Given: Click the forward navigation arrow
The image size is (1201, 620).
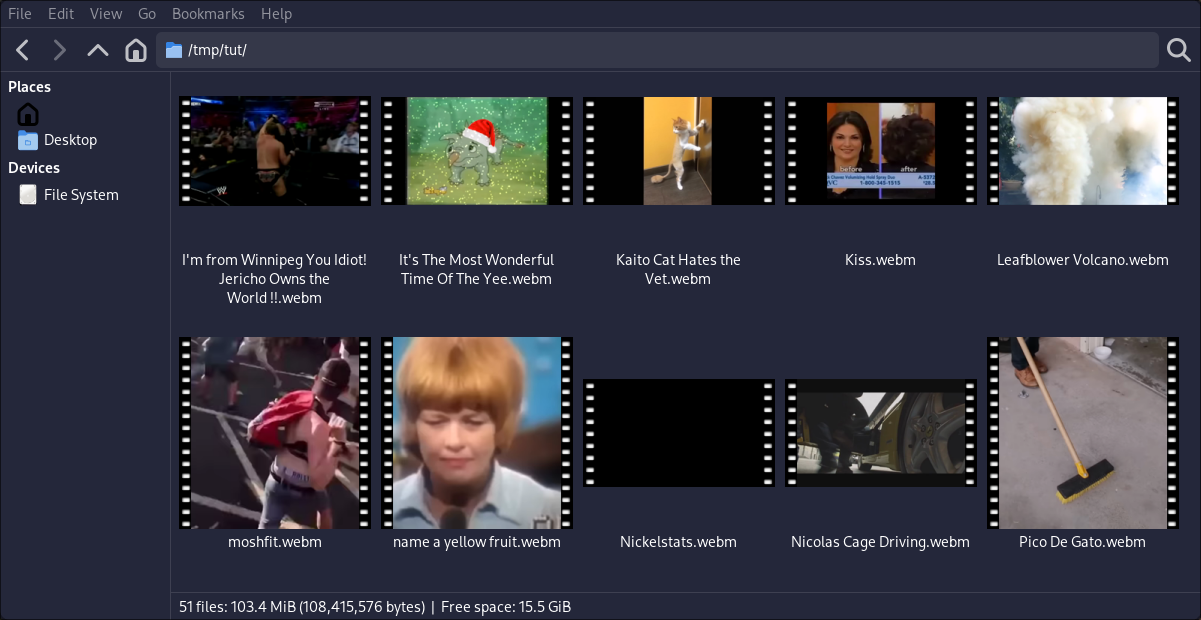Looking at the screenshot, I should [59, 49].
